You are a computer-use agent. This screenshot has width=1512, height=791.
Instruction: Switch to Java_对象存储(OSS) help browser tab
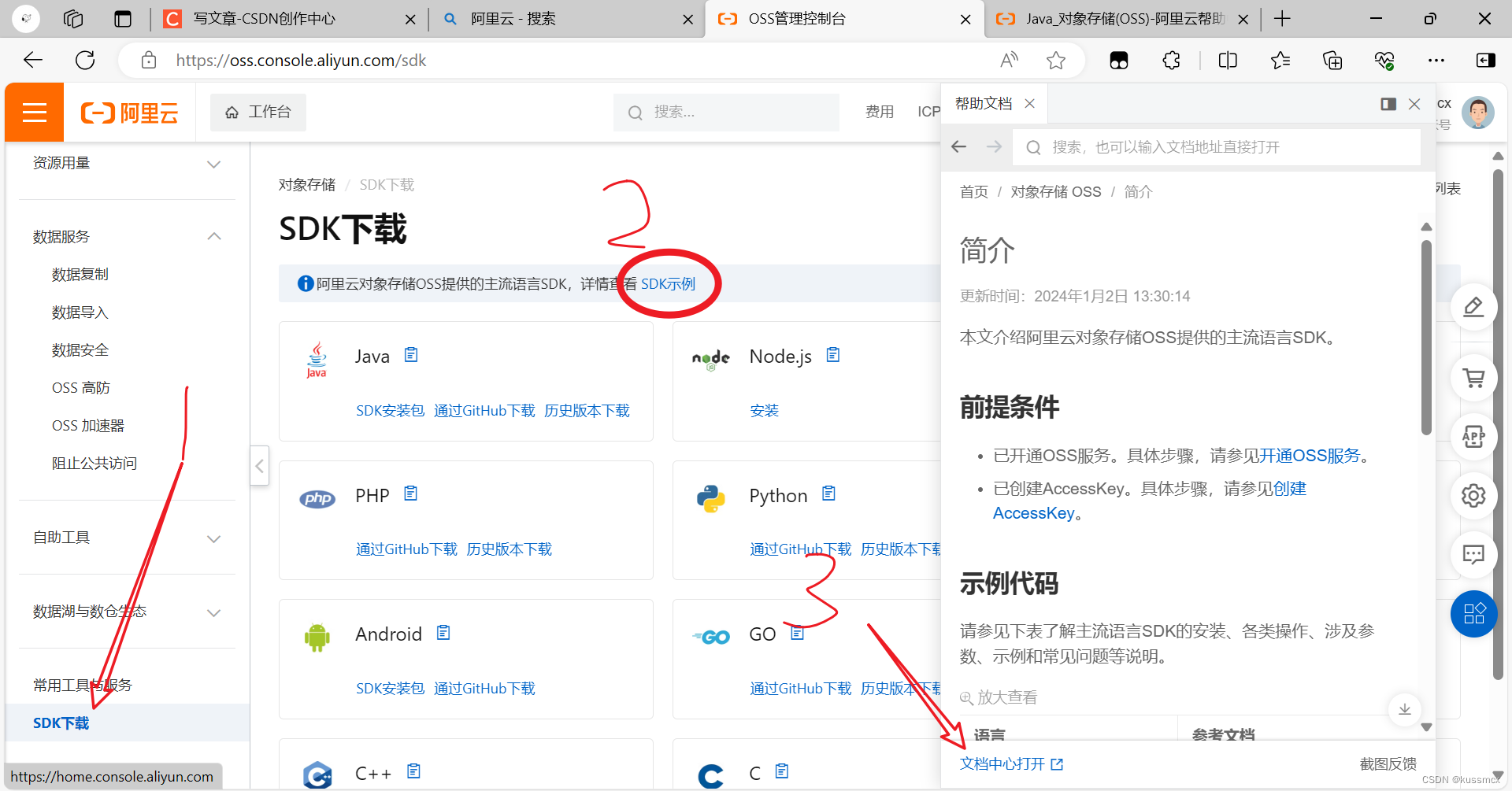1121,19
